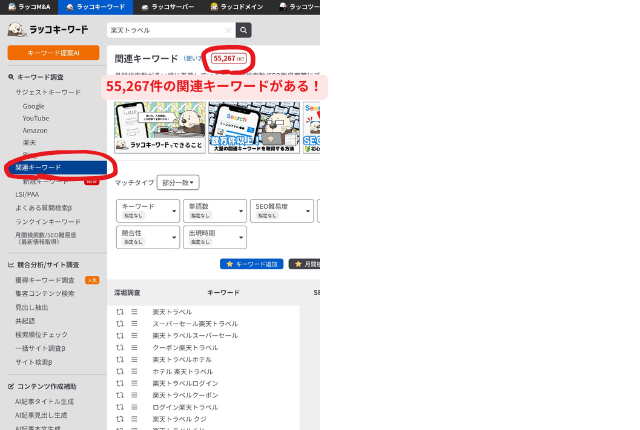Image resolution: width=640 pixels, height=430 pixels.
Task: Open the list menu icon for スーパーセール楽天トラベル
Action: click(134, 324)
